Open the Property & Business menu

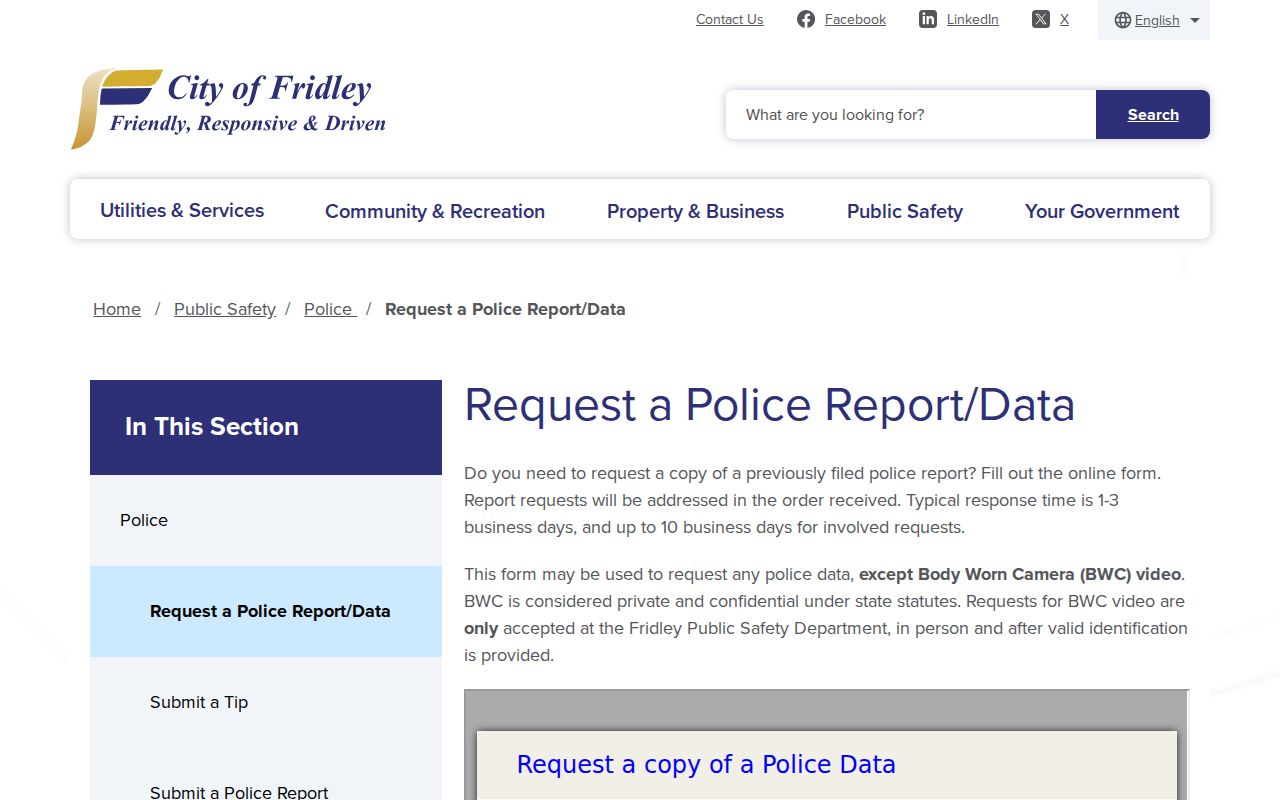pyautogui.click(x=695, y=211)
